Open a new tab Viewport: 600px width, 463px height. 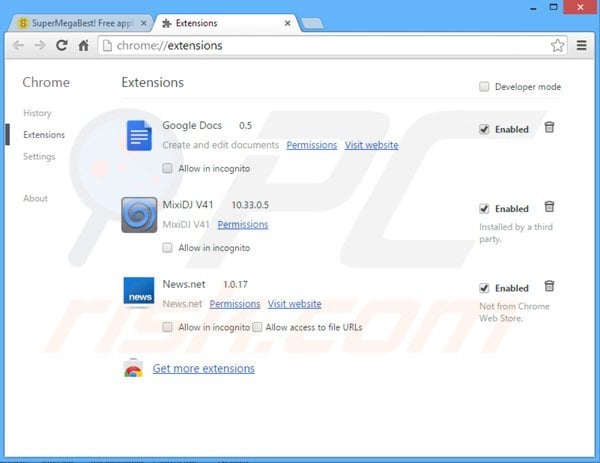[x=313, y=24]
